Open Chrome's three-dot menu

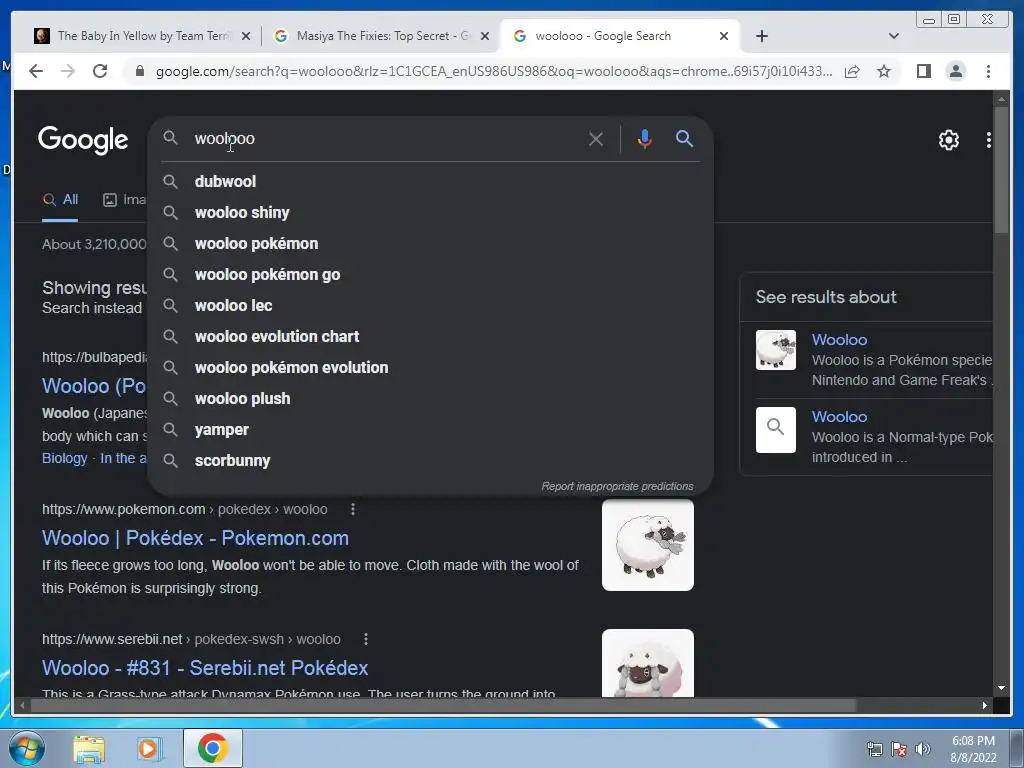pos(989,71)
